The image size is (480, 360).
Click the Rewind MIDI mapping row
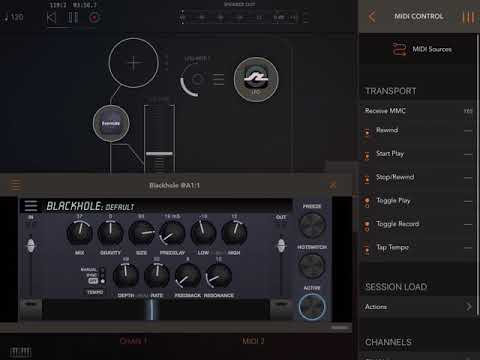418,131
